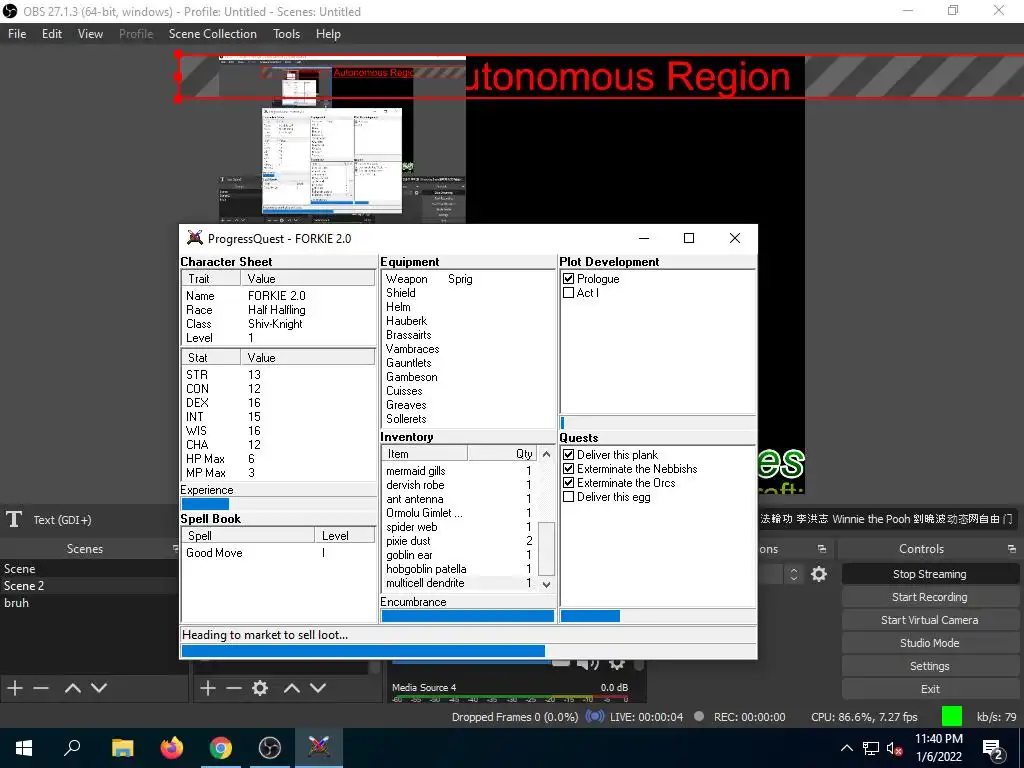Click Stop Streaming button
The width and height of the screenshot is (1024, 768).
click(930, 574)
